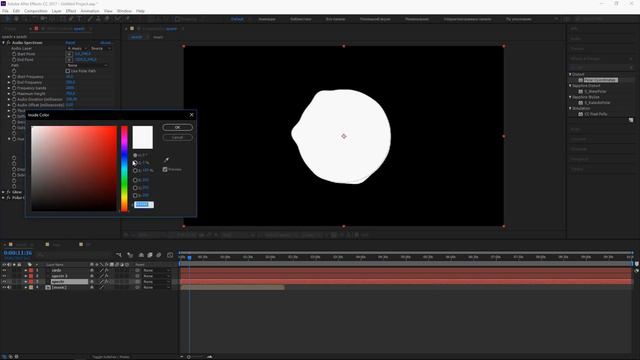Select the Clone Stamp tool
Viewport: 640px width, 360px height.
[98, 19]
